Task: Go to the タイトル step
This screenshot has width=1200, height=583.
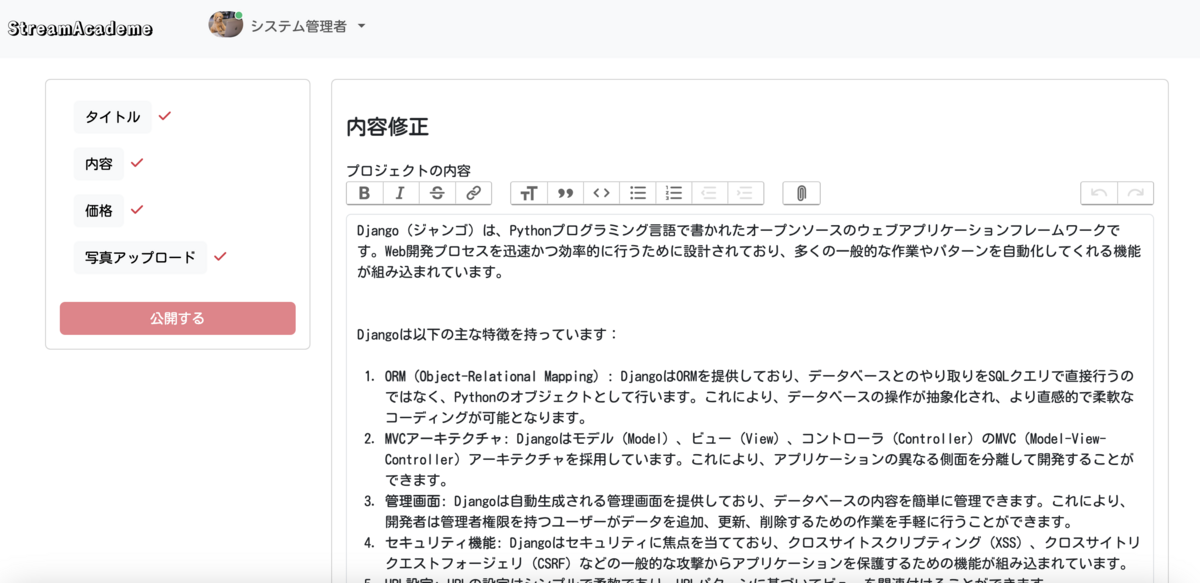Action: [113, 117]
